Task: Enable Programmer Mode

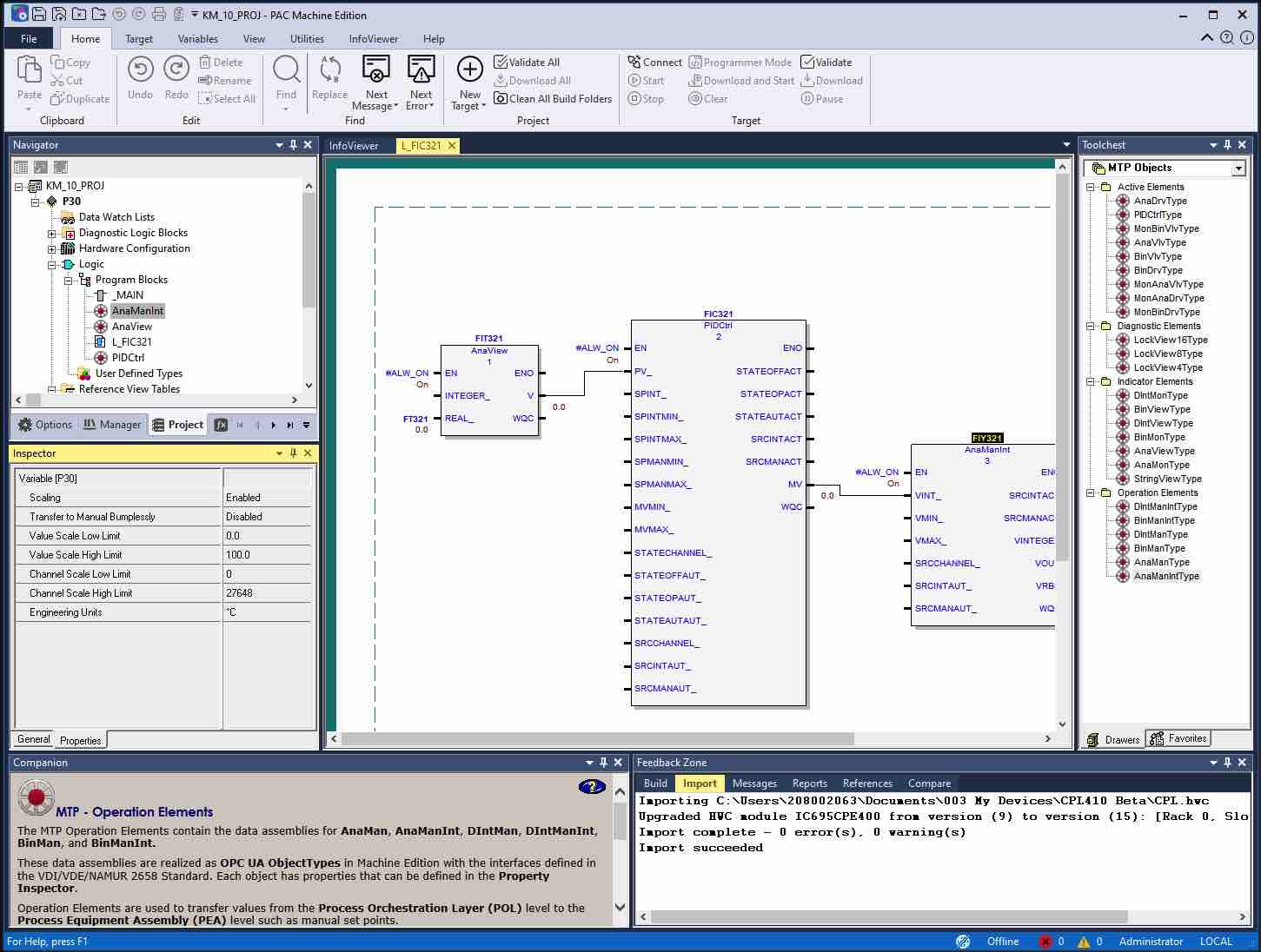Action: tap(740, 62)
